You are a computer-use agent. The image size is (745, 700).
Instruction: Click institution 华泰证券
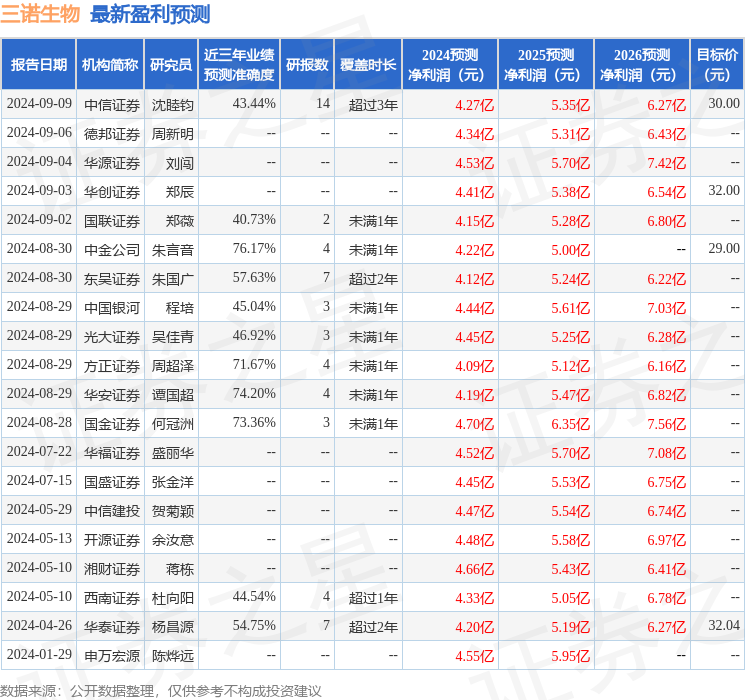112,627
